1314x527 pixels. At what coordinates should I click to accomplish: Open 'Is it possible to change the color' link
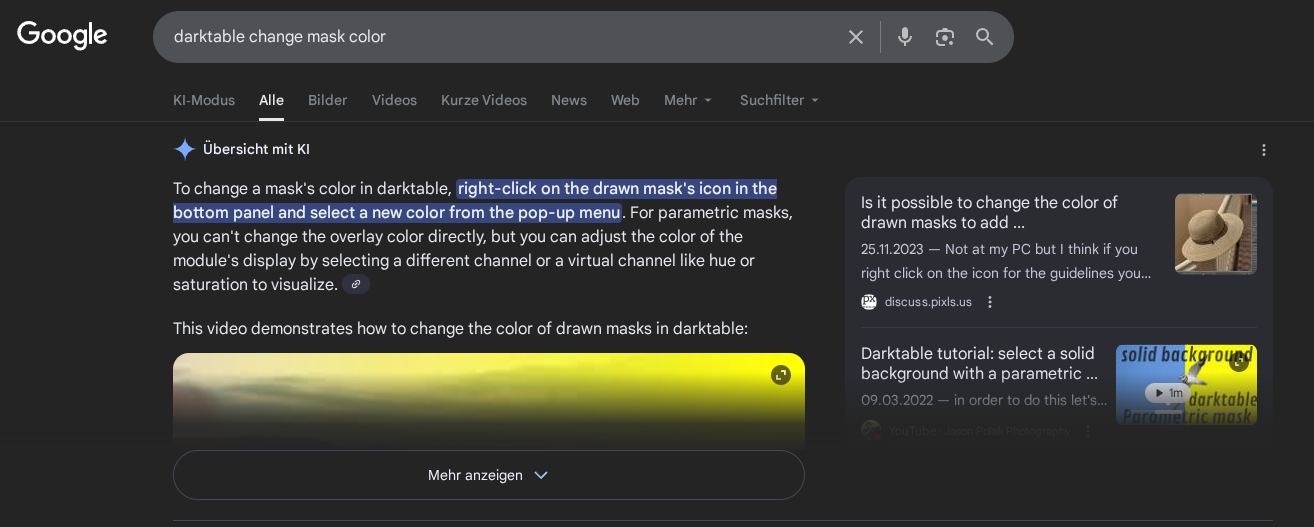[x=988, y=212]
